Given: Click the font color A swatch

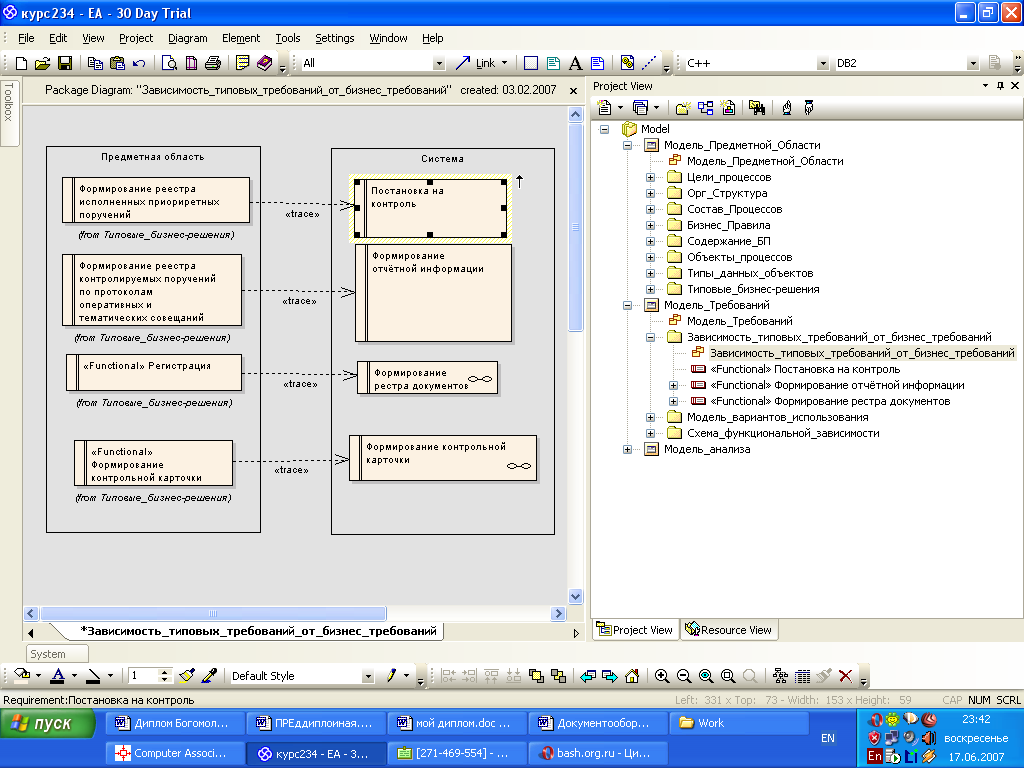Looking at the screenshot, I should (x=58, y=676).
